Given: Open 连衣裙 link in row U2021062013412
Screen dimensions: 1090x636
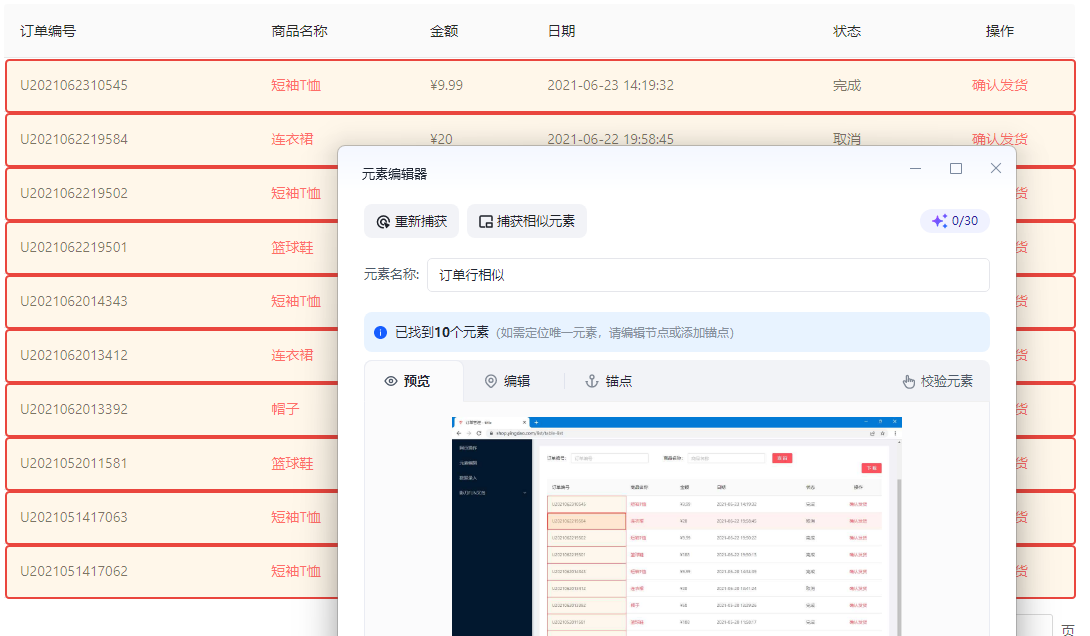Looking at the screenshot, I should (x=292, y=355).
